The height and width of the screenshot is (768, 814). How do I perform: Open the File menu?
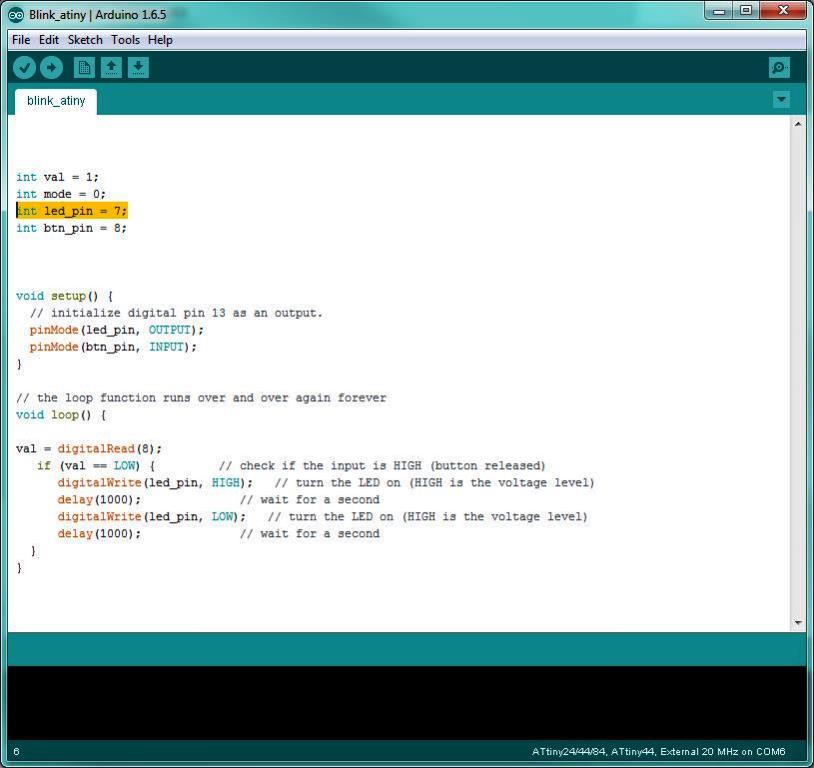point(21,40)
